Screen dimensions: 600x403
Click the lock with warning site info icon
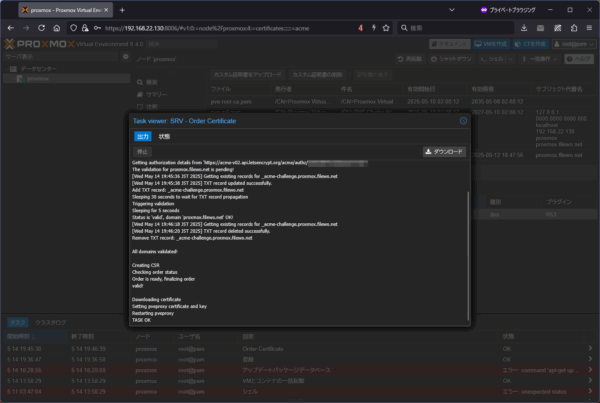coord(85,28)
